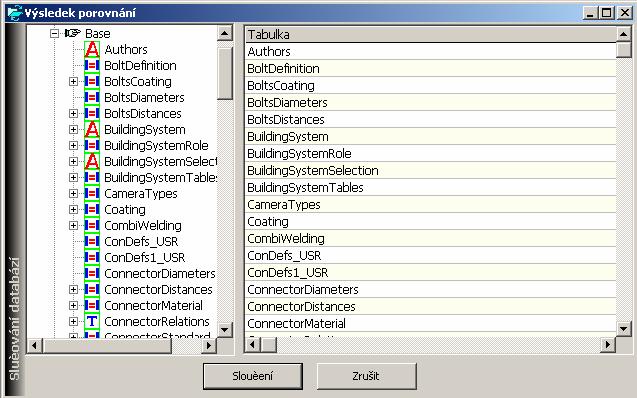Expand the BuildingSystemTables tree node
The width and height of the screenshot is (637, 398).
point(73,177)
